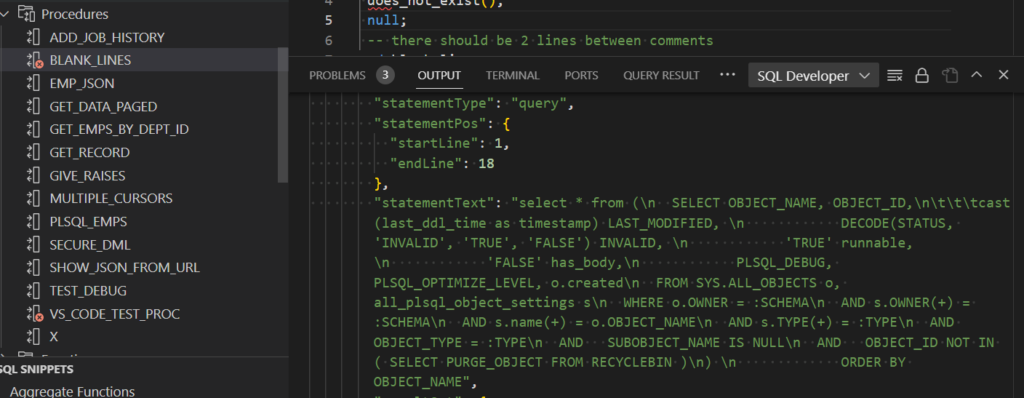Open the GET_DATA_PAGED procedure
This screenshot has height=398, width=1024.
coord(103,107)
